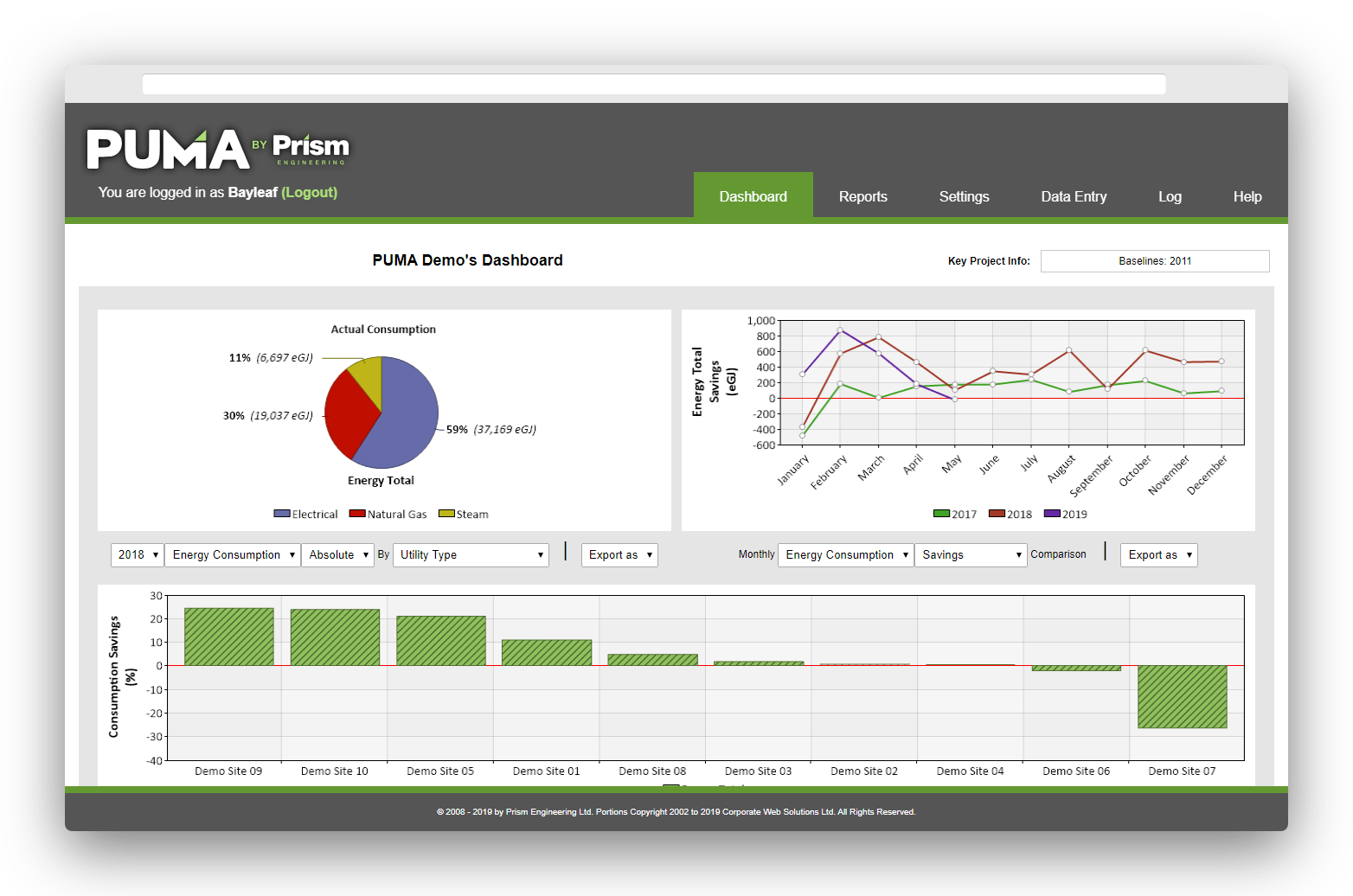Open the Absolute dropdown

pos(337,554)
